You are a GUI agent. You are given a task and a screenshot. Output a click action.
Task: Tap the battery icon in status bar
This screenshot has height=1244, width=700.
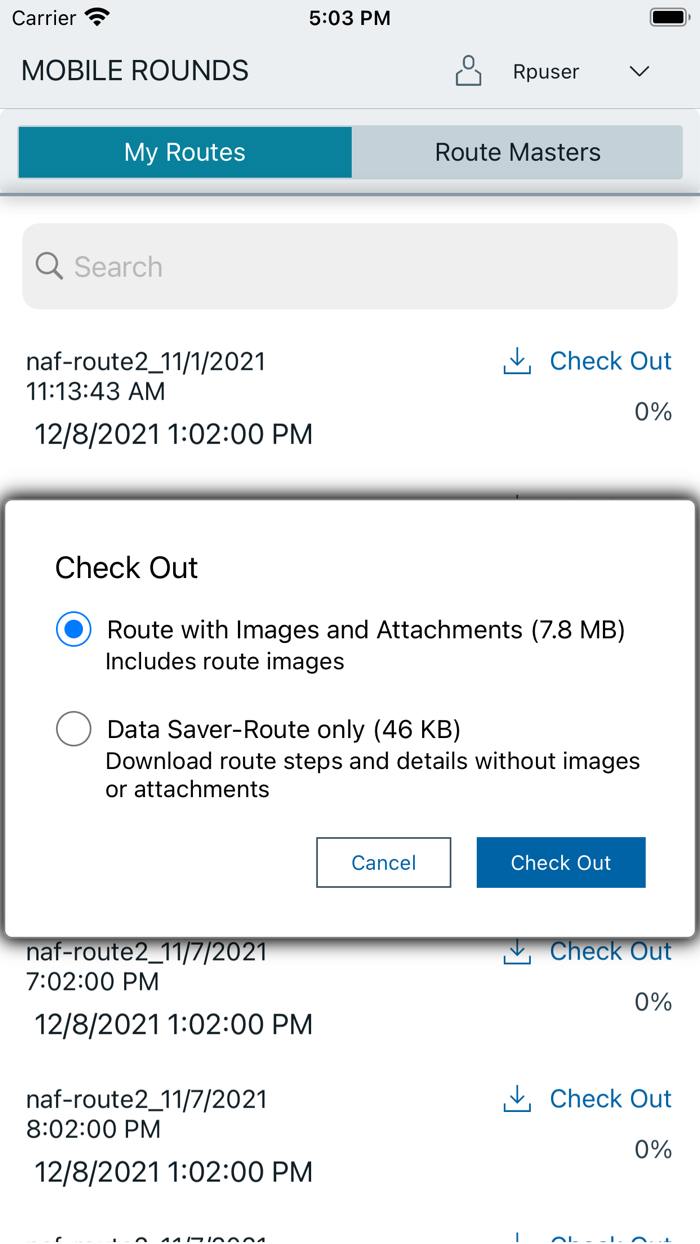[668, 16]
